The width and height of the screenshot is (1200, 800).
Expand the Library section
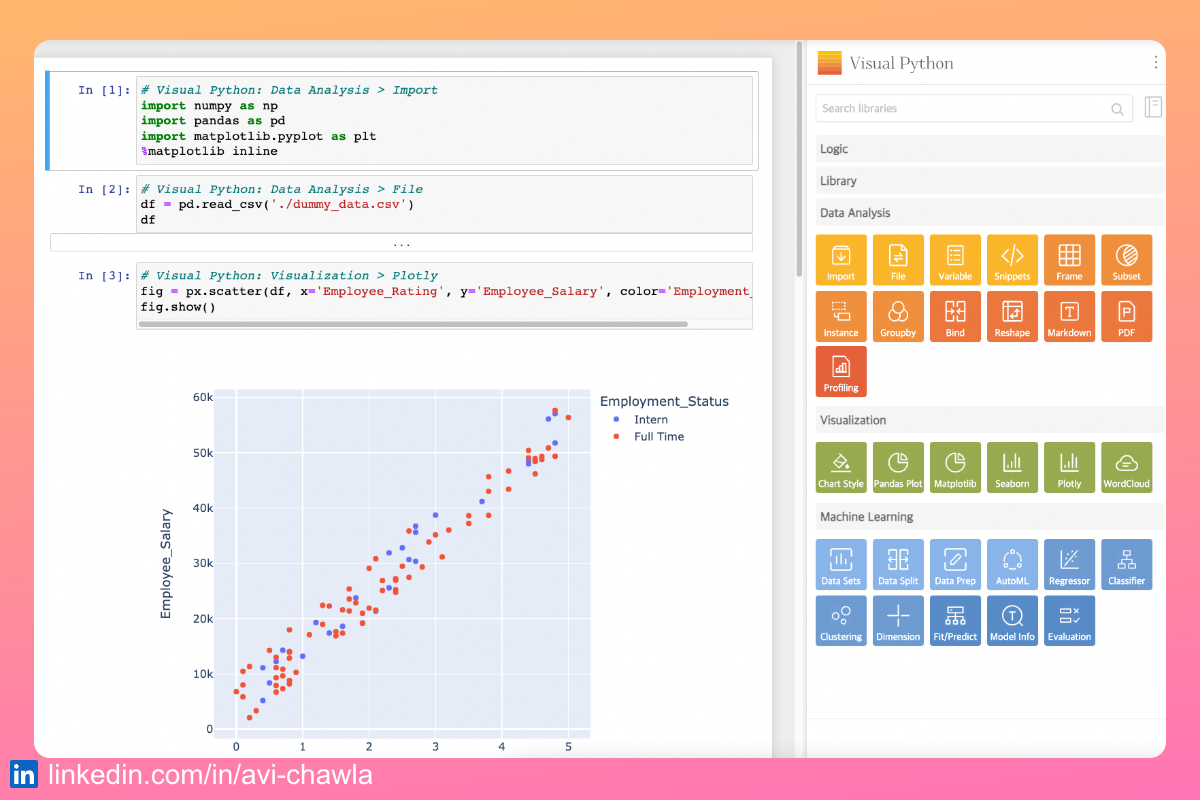click(988, 180)
